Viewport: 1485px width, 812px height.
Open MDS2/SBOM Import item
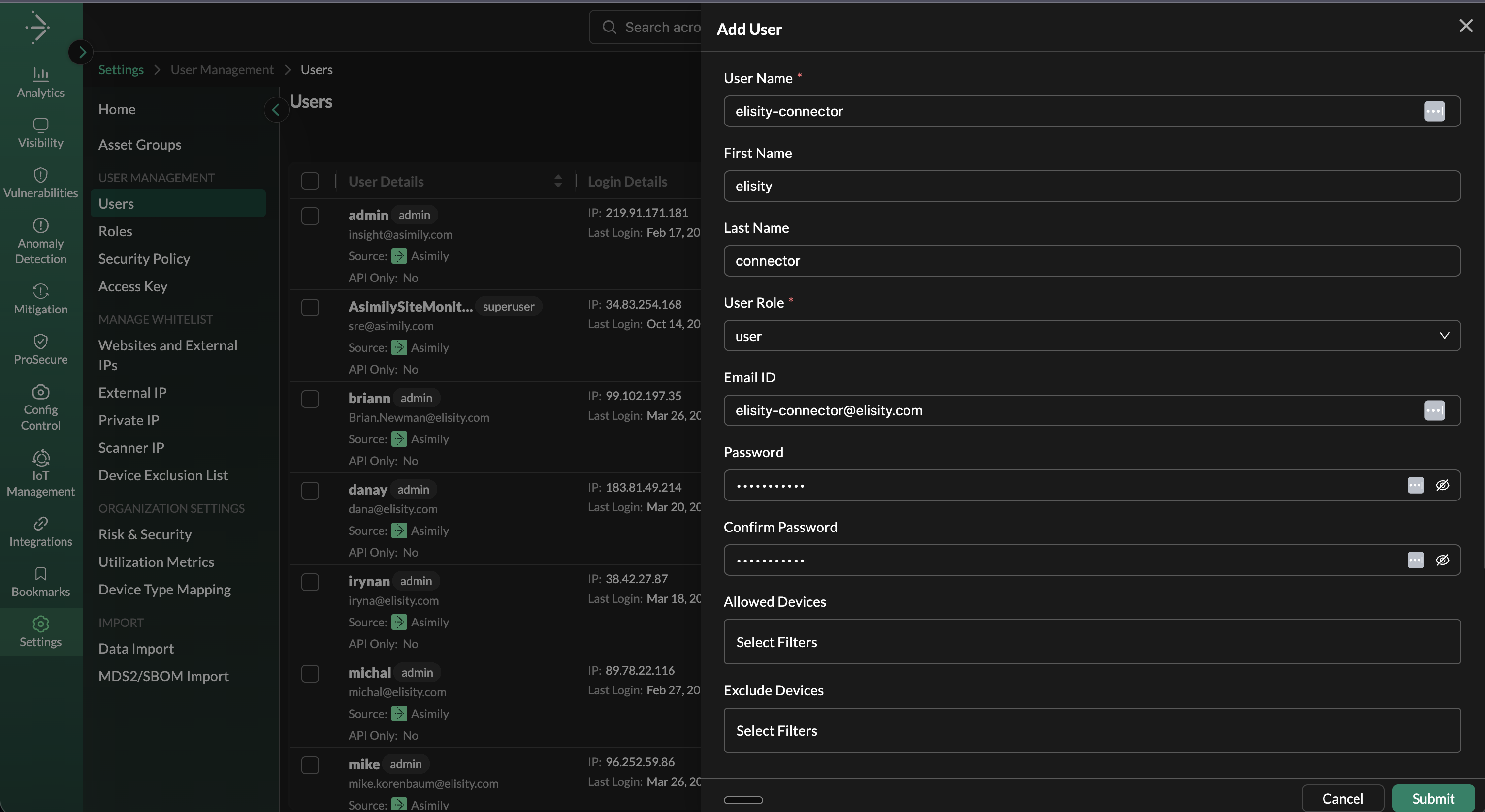point(164,677)
